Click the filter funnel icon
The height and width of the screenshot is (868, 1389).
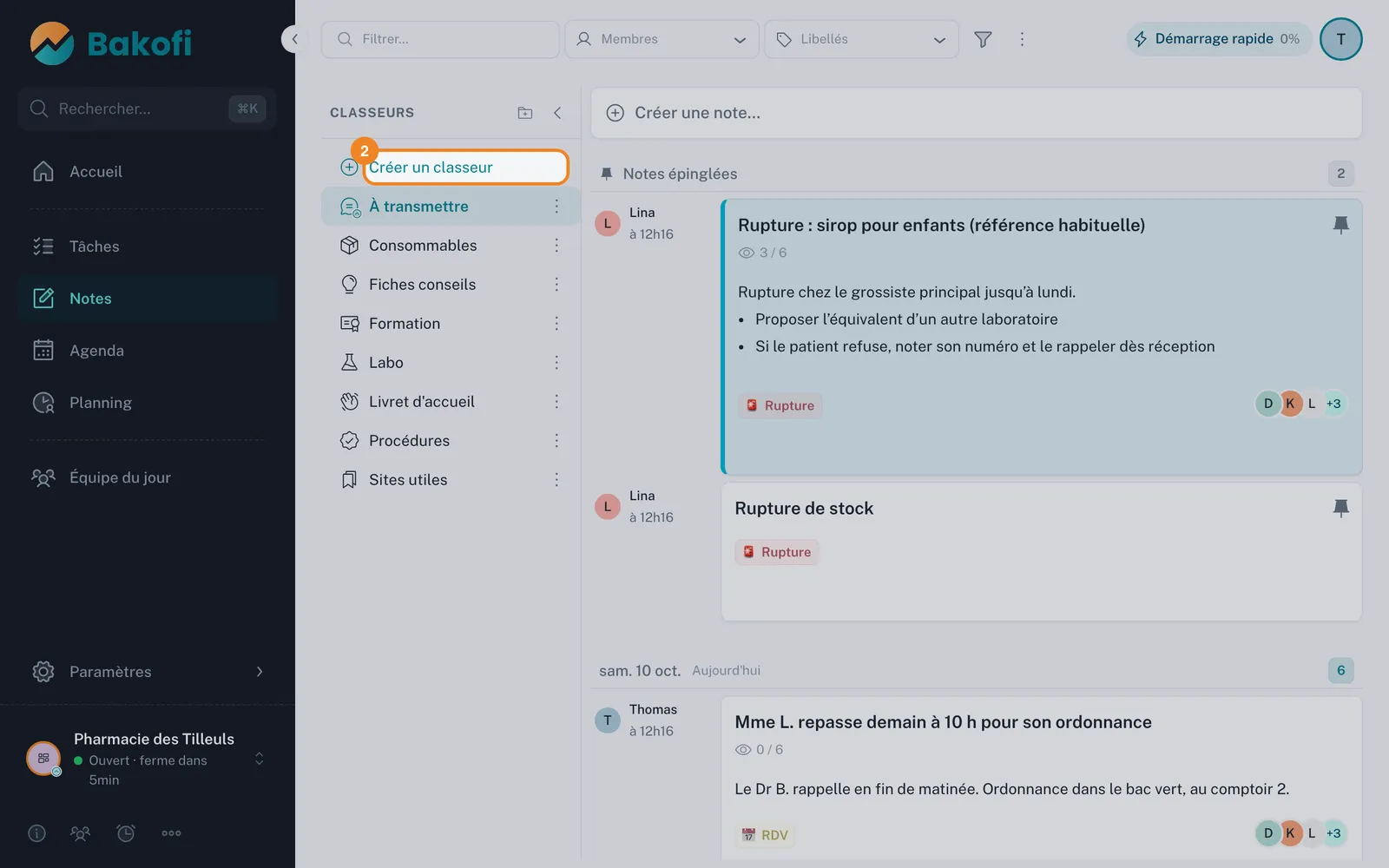click(x=983, y=39)
